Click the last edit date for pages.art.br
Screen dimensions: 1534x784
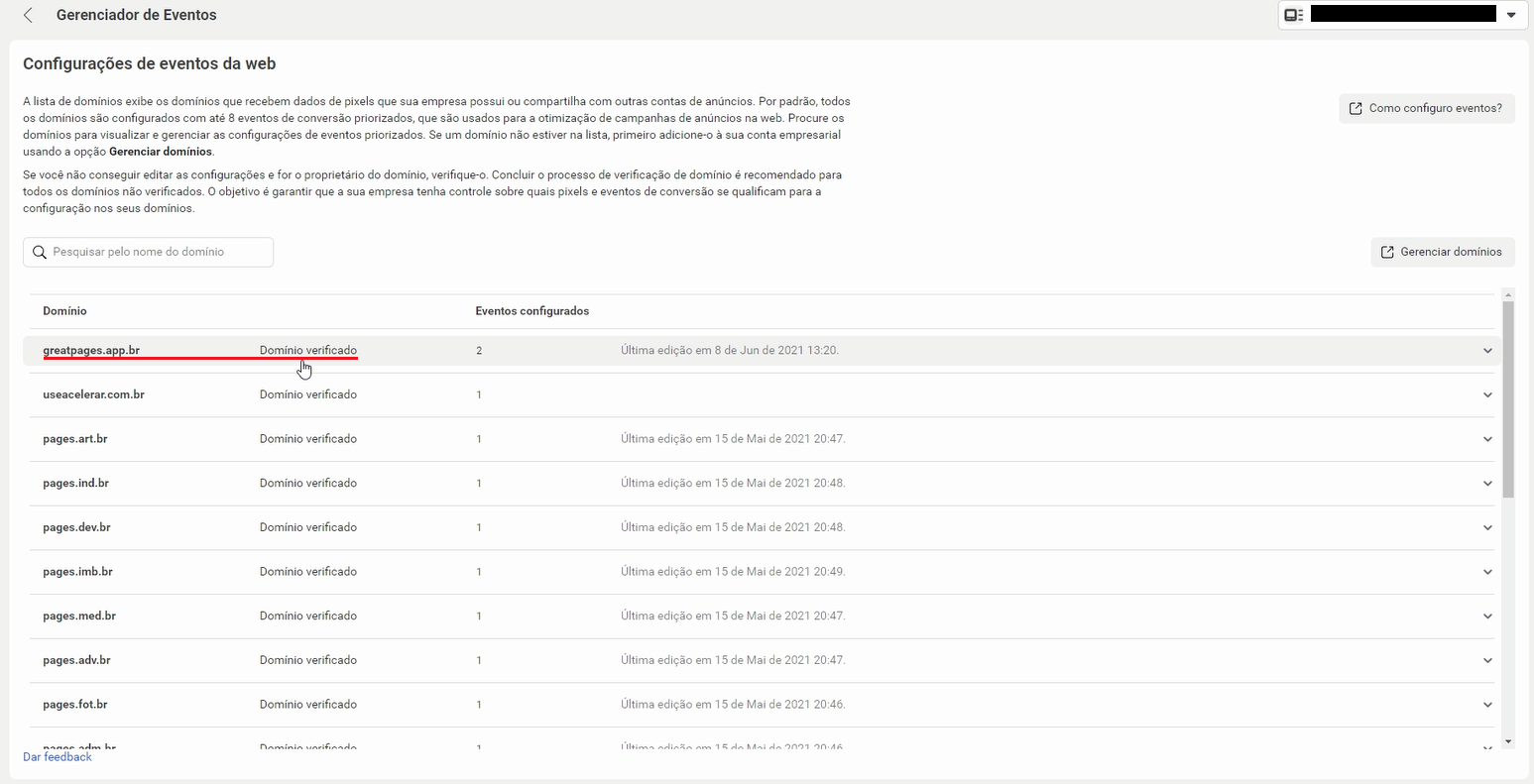click(733, 438)
